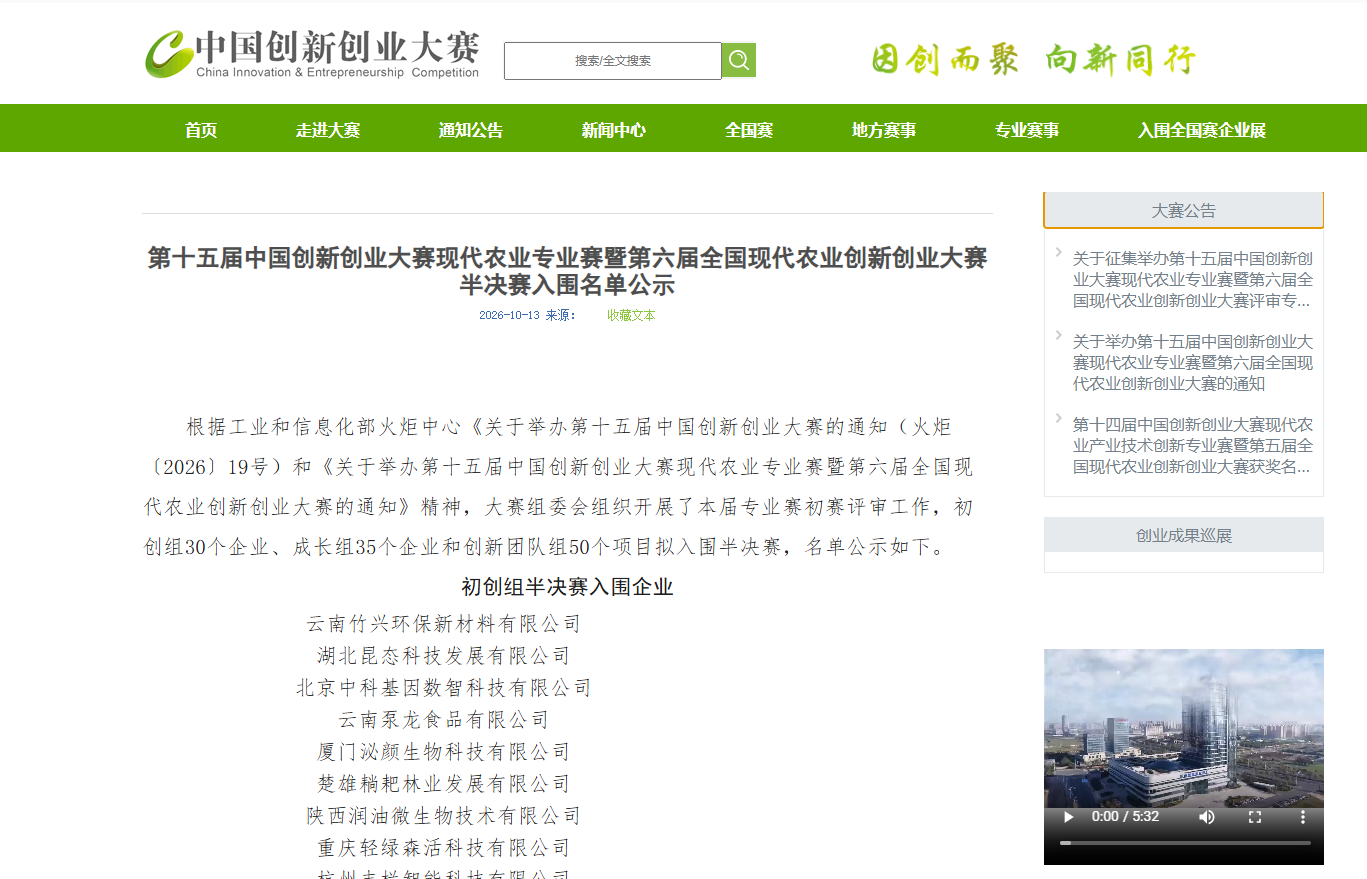Seek along the video progress bar
Image resolution: width=1367 pixels, height=879 pixels.
[x=1185, y=843]
